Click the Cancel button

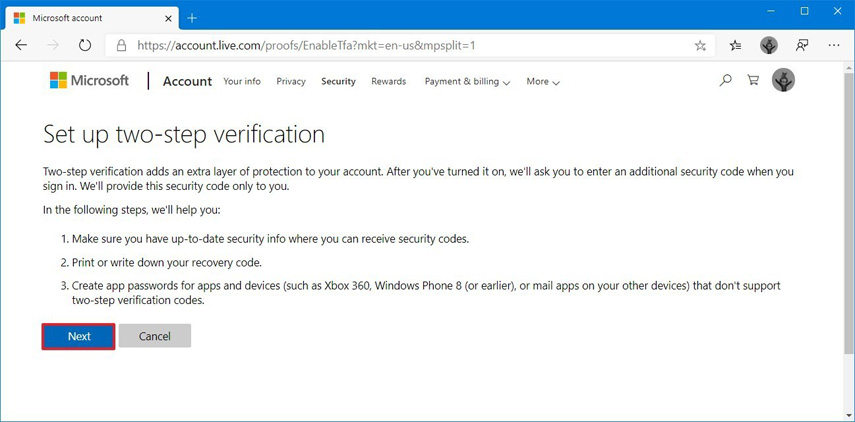click(x=155, y=336)
